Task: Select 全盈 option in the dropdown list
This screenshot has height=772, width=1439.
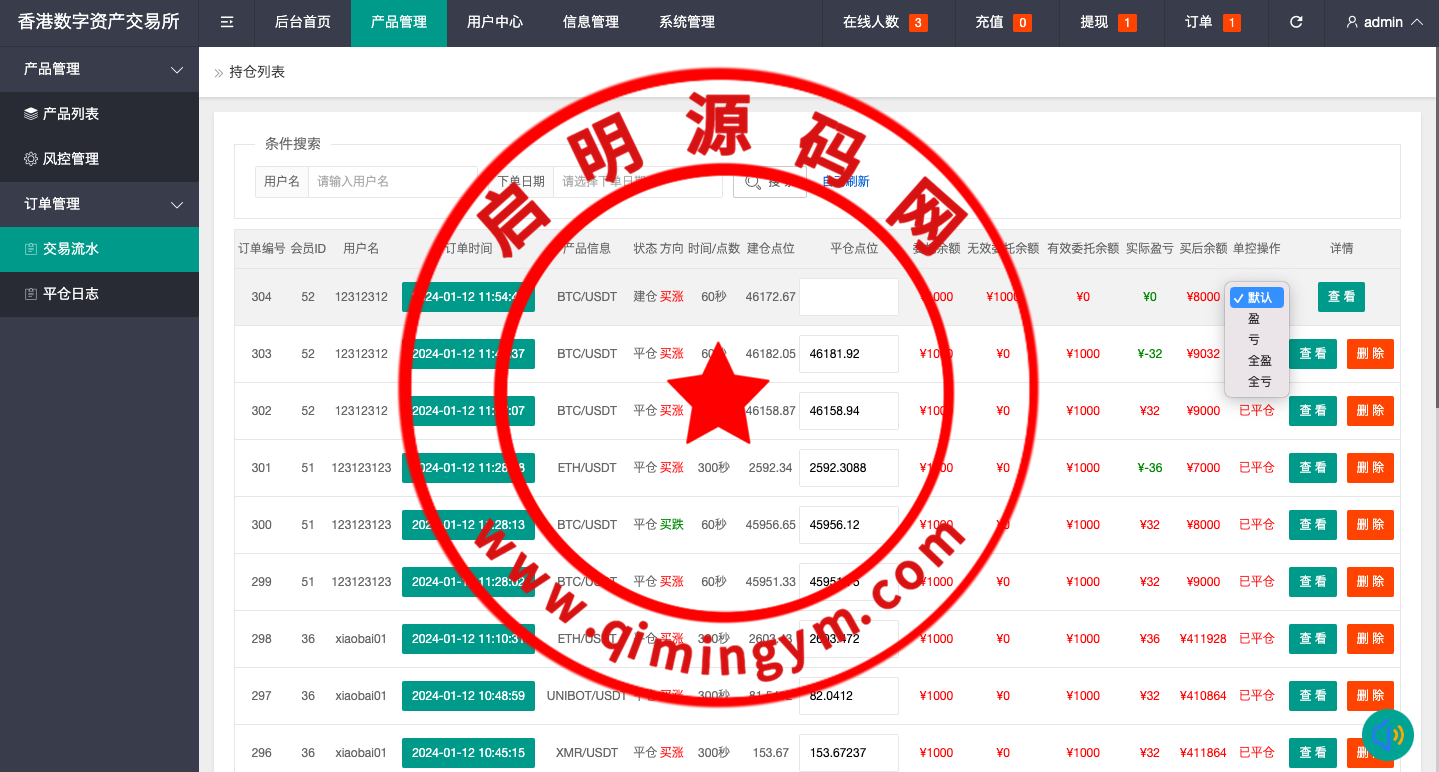Action: coord(1259,361)
